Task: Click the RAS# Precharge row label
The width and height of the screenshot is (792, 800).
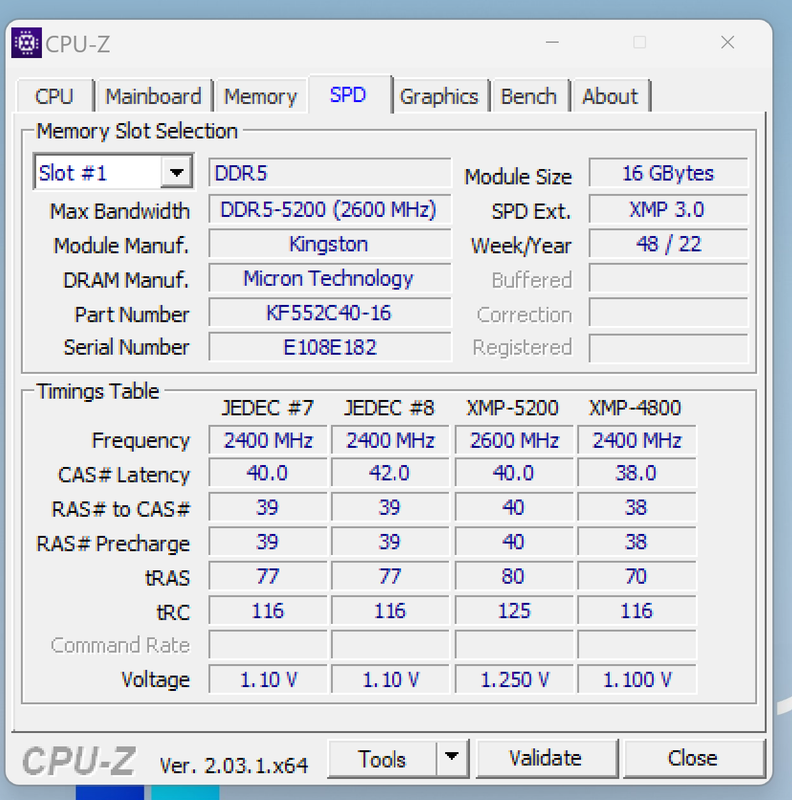Action: (113, 544)
